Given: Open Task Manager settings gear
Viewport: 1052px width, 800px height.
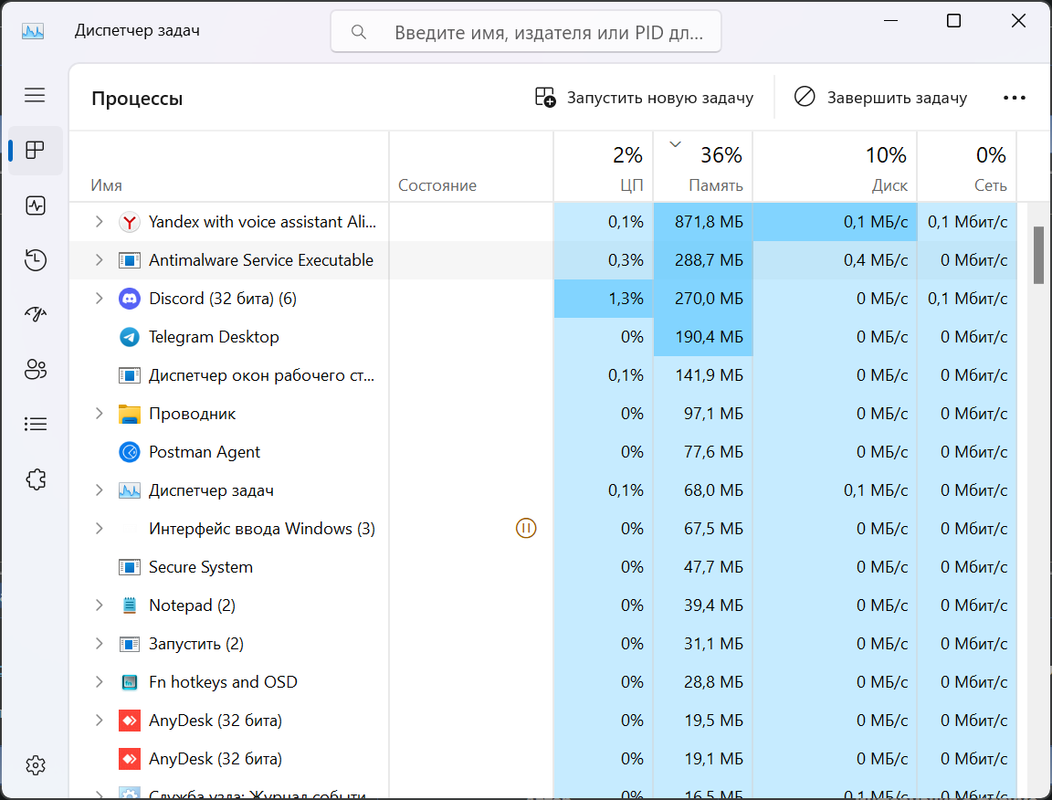Looking at the screenshot, I should click(35, 766).
